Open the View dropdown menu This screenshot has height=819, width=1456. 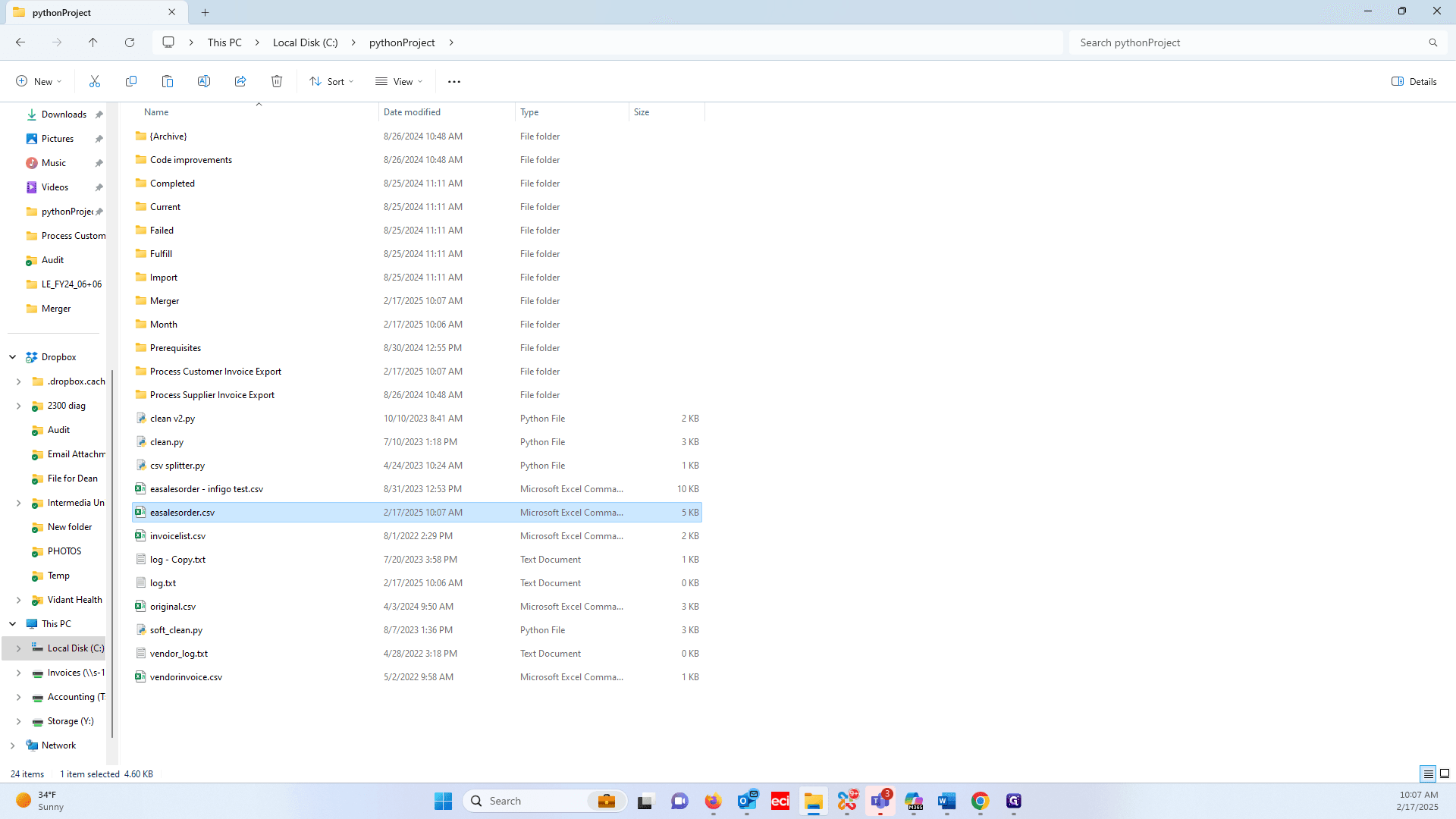[399, 81]
